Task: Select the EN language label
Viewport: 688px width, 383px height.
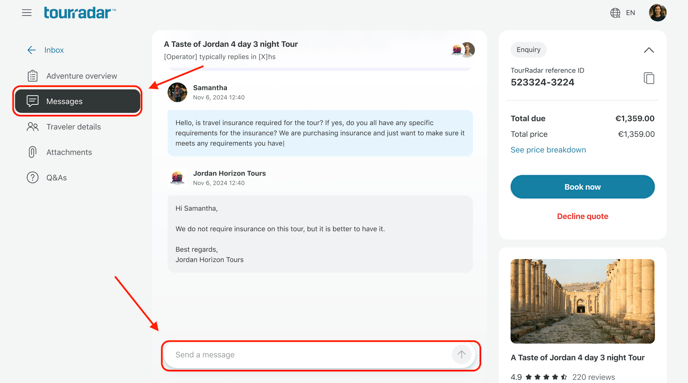Action: [x=631, y=13]
